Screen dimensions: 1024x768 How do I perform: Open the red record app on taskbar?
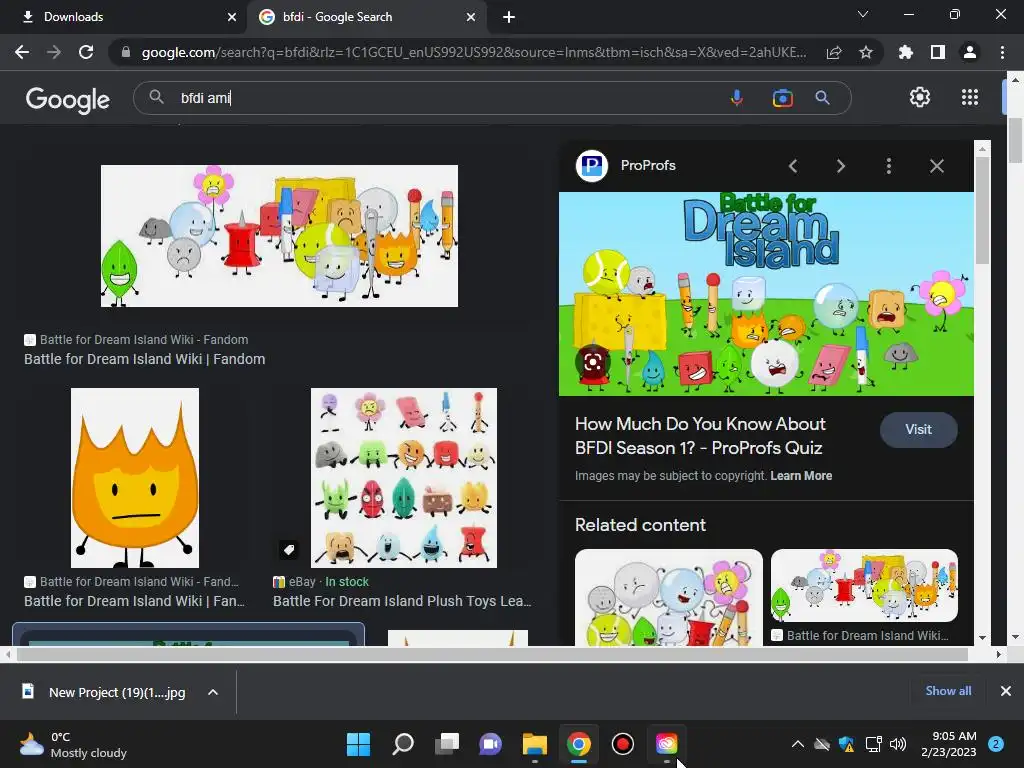[622, 744]
